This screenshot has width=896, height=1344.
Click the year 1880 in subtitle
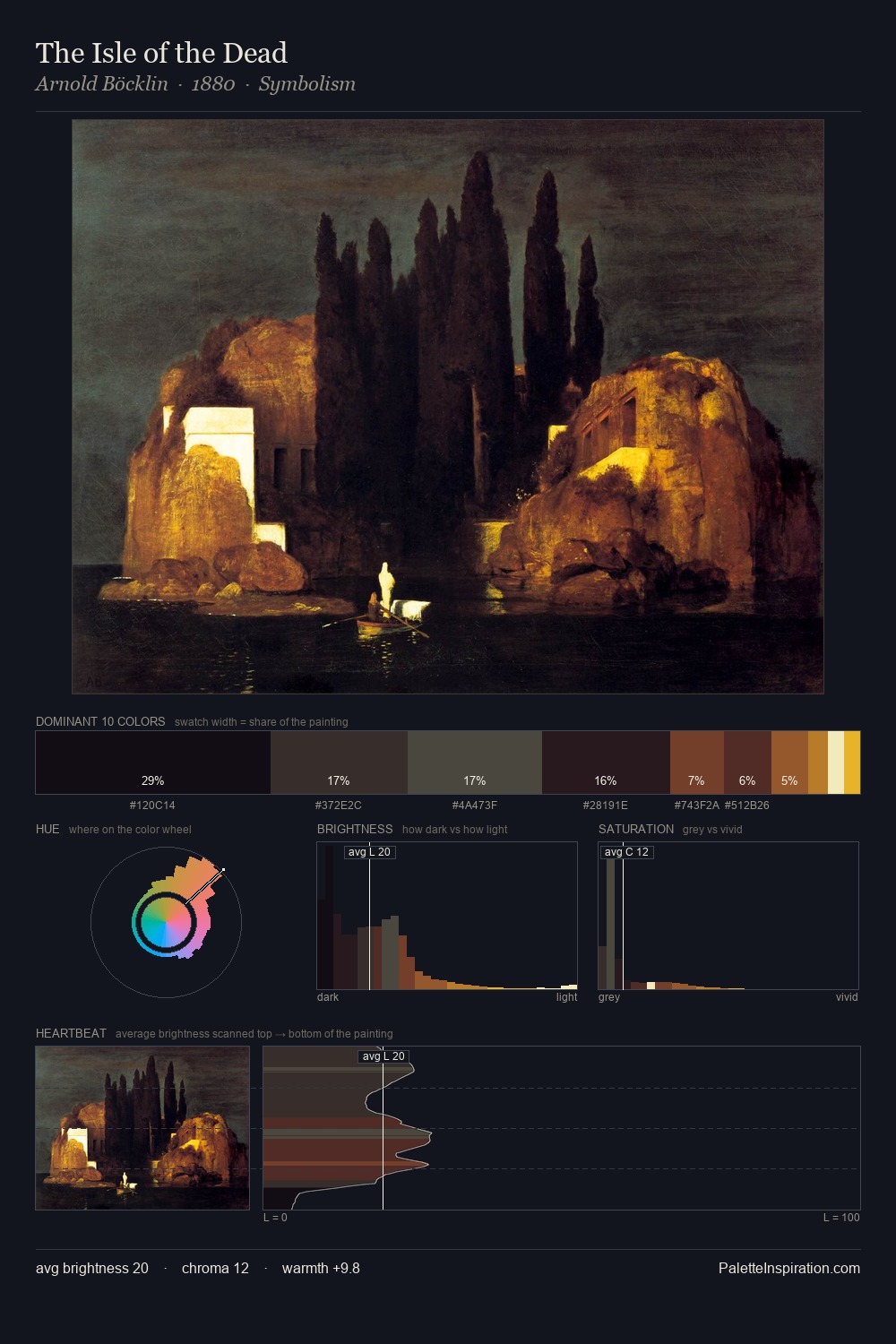pos(213,84)
